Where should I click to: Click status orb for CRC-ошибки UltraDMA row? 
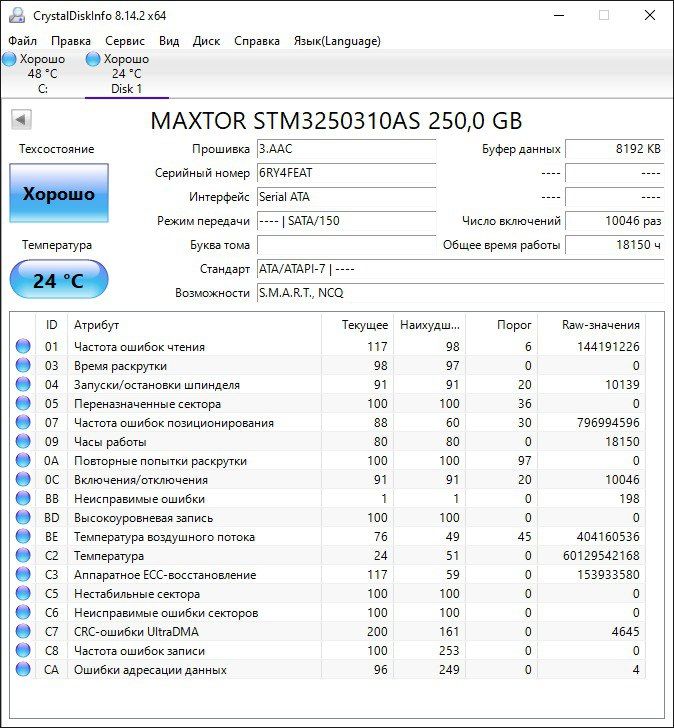[23, 632]
